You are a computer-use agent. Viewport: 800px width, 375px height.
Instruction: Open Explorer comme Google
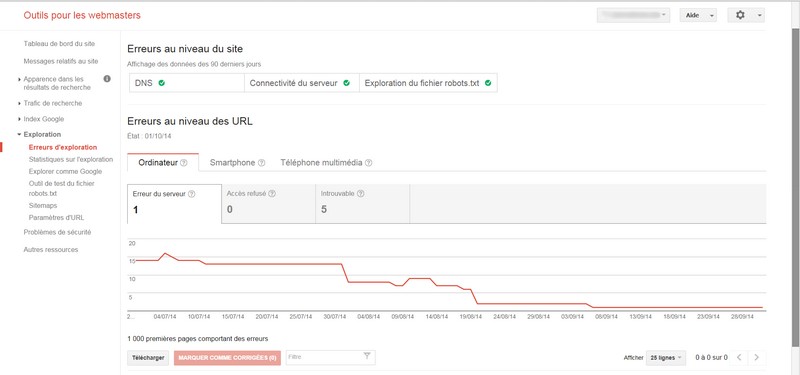(65, 171)
